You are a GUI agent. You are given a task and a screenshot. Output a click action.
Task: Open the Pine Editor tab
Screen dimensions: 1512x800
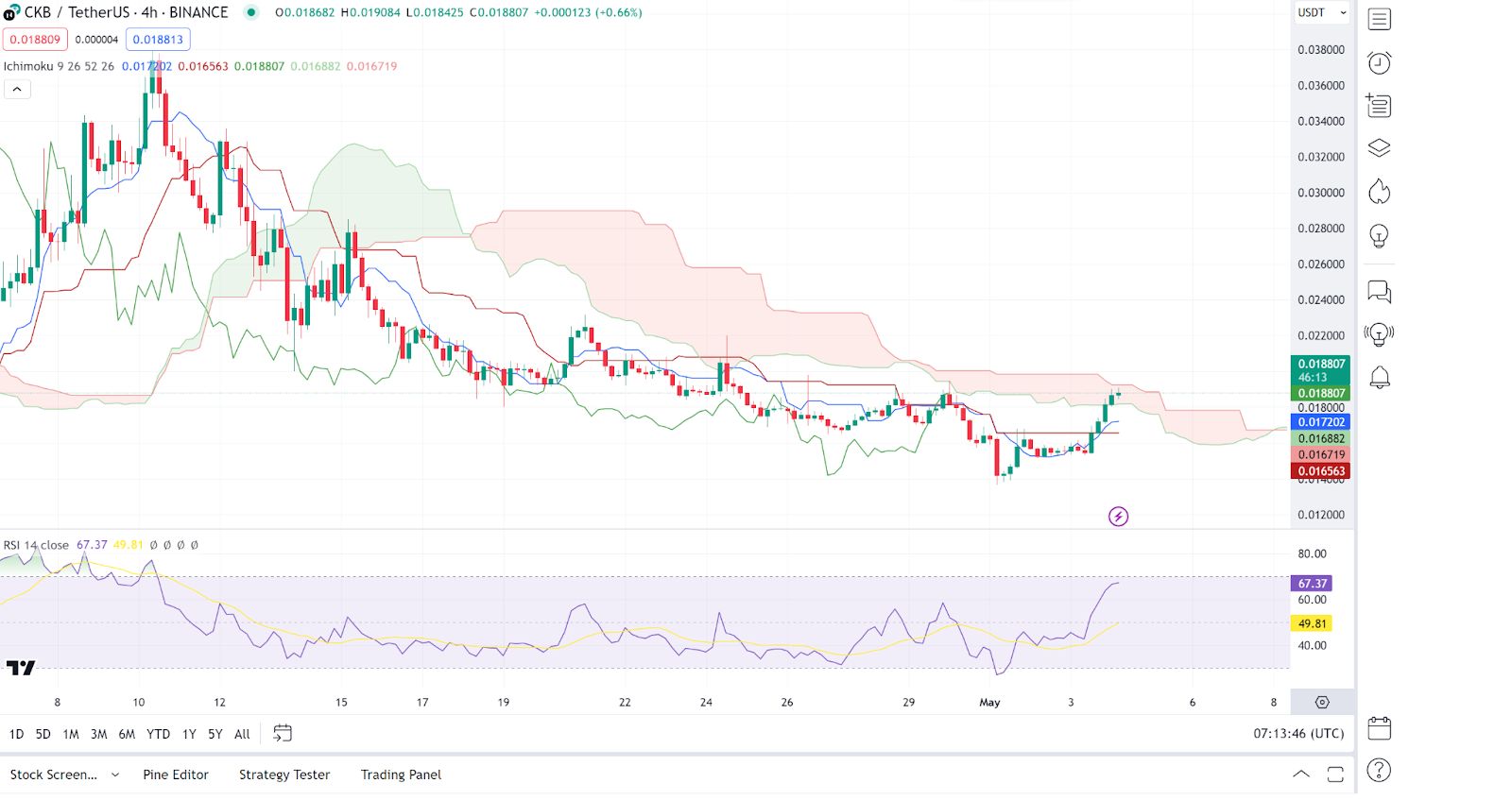176,774
